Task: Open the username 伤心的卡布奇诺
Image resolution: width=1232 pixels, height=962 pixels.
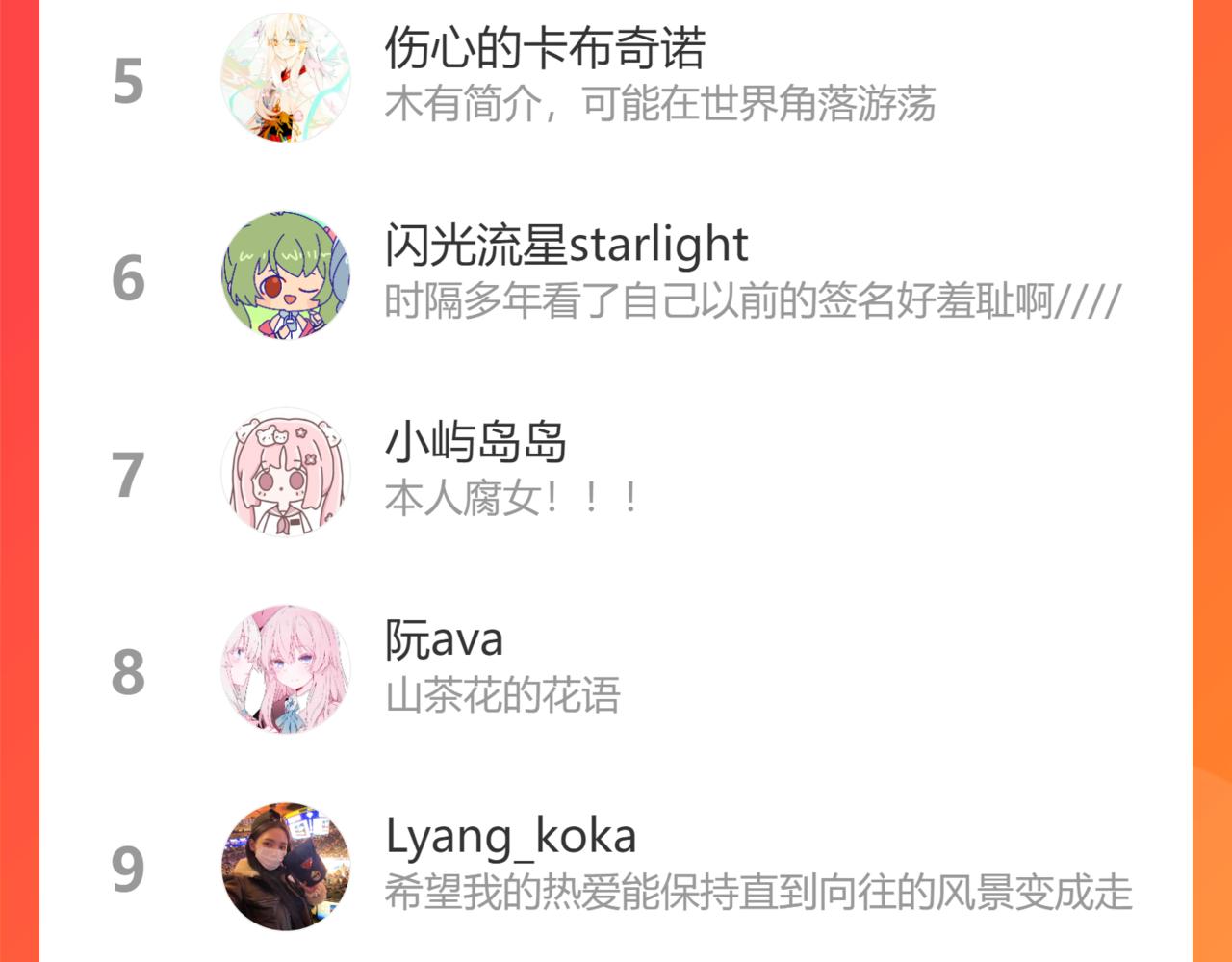Action: click(x=546, y=47)
